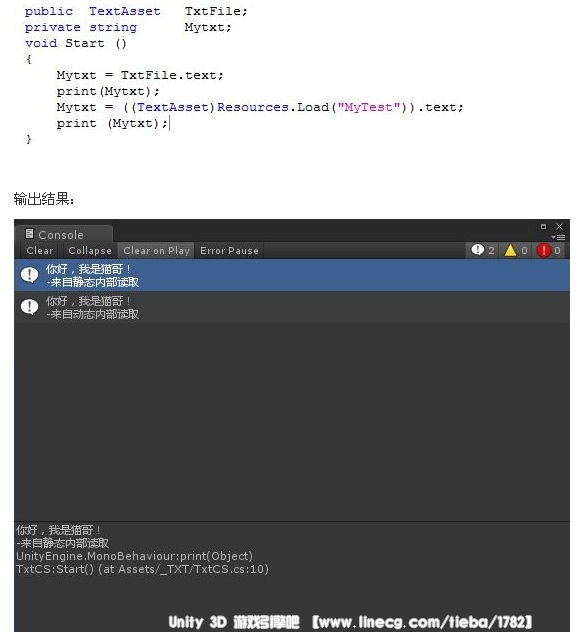This screenshot has width=578, height=639.
Task: Toggle error filter with red icon
Action: click(548, 250)
